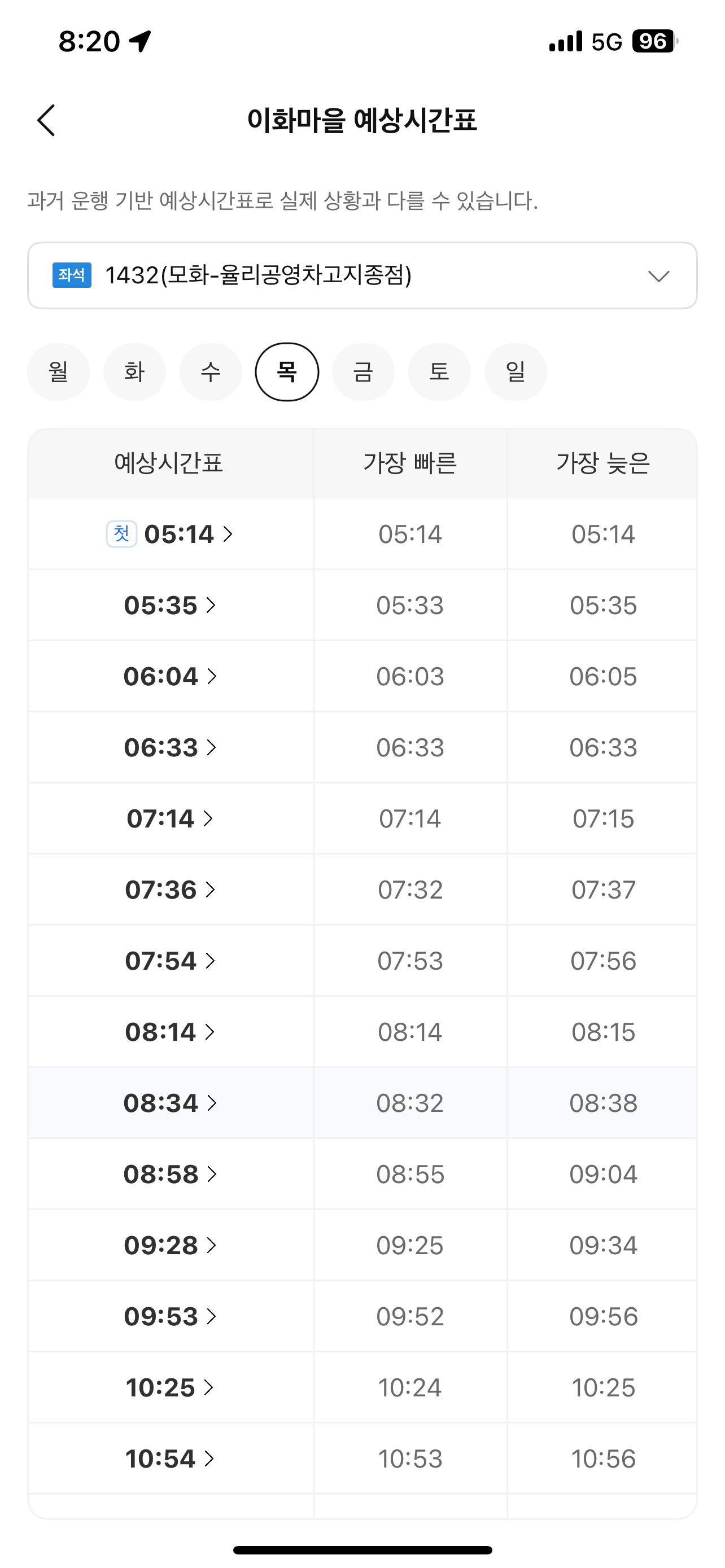Tap the battery indicator showing 96
725x1568 pixels.
tap(655, 41)
